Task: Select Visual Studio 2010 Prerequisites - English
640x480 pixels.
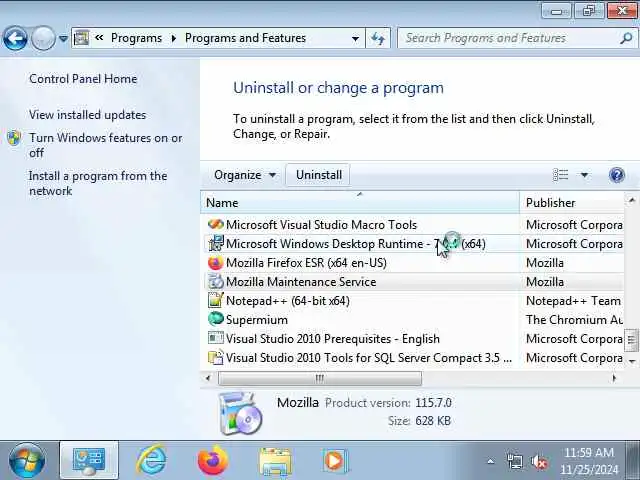Action: point(412,339)
